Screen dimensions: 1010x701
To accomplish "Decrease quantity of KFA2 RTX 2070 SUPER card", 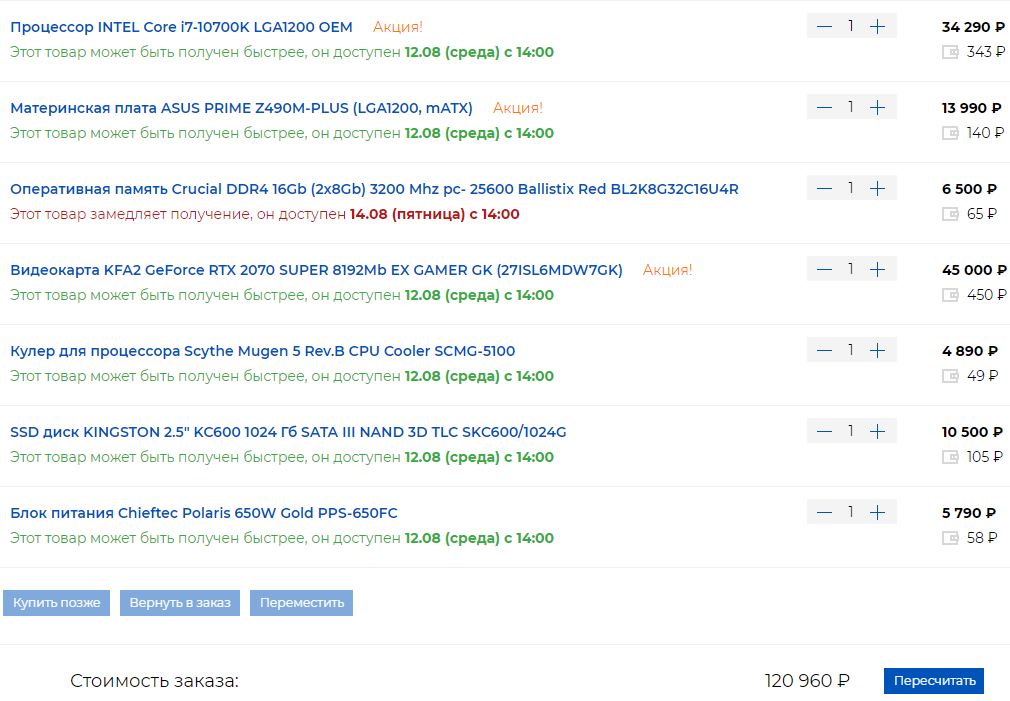I will point(824,269).
